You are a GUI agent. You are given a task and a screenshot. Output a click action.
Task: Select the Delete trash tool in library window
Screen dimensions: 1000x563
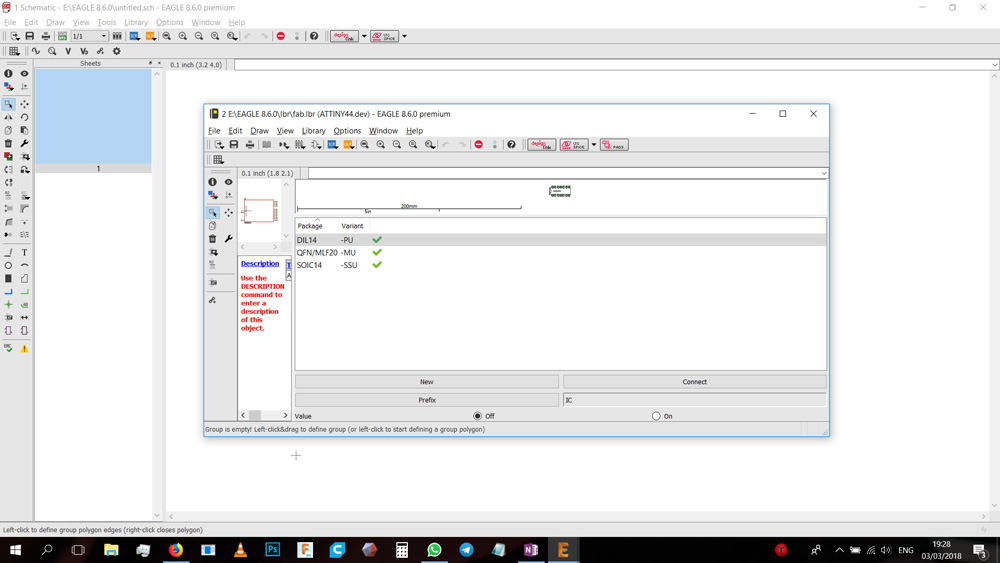212,238
